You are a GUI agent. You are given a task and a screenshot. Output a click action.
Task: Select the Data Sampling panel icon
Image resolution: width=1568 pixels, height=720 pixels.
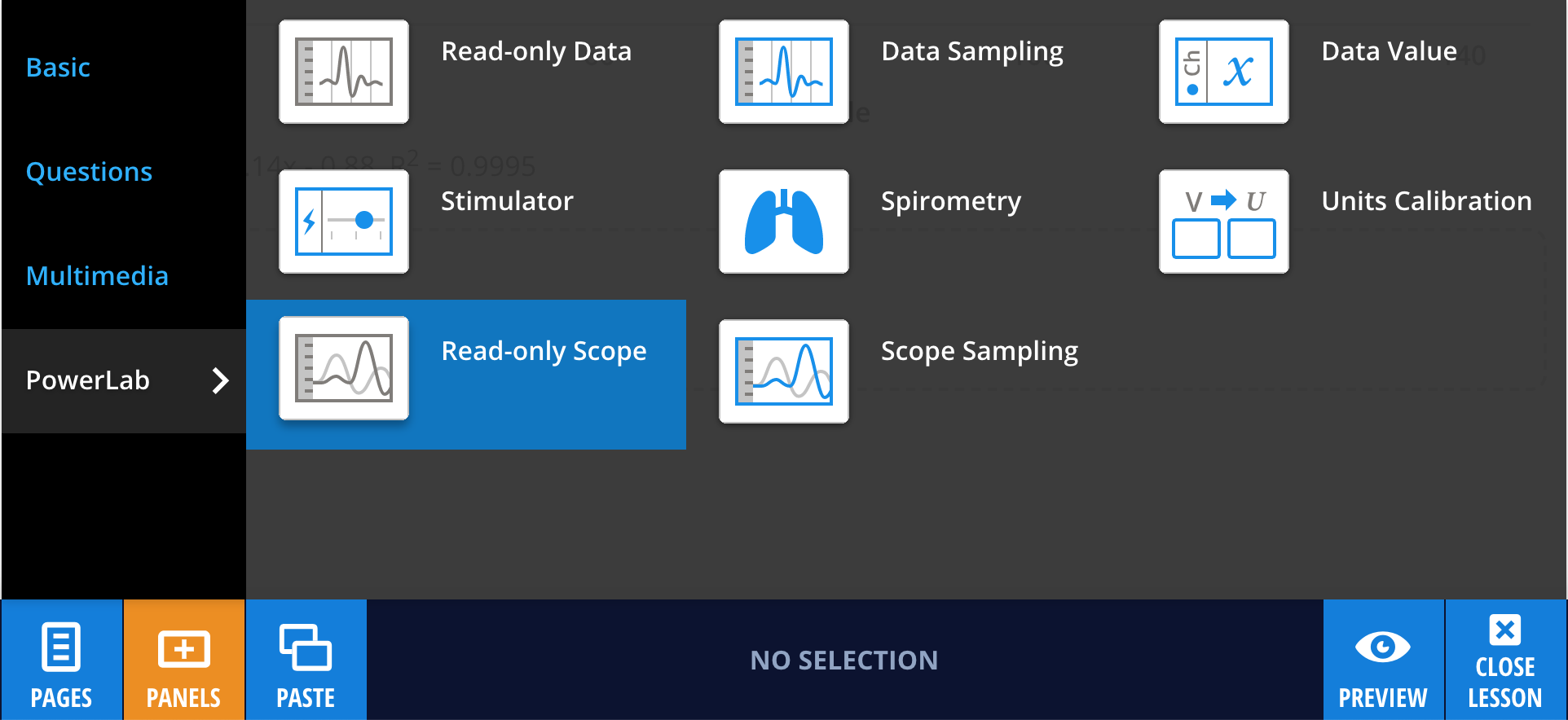[783, 71]
